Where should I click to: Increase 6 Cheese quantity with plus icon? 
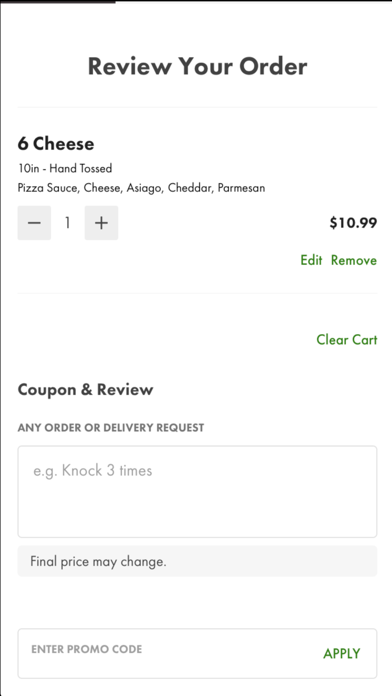(101, 223)
